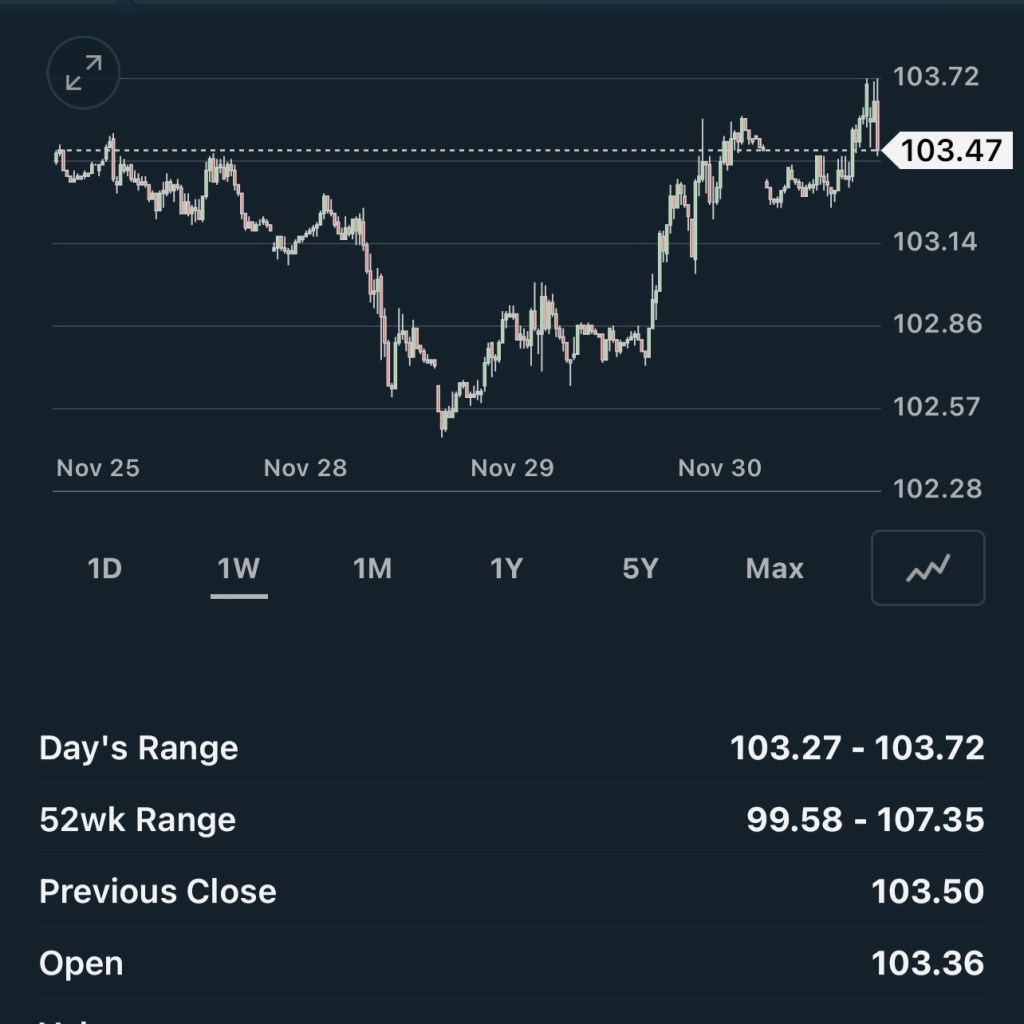Show Max time range chart
The image size is (1024, 1024).
[774, 569]
